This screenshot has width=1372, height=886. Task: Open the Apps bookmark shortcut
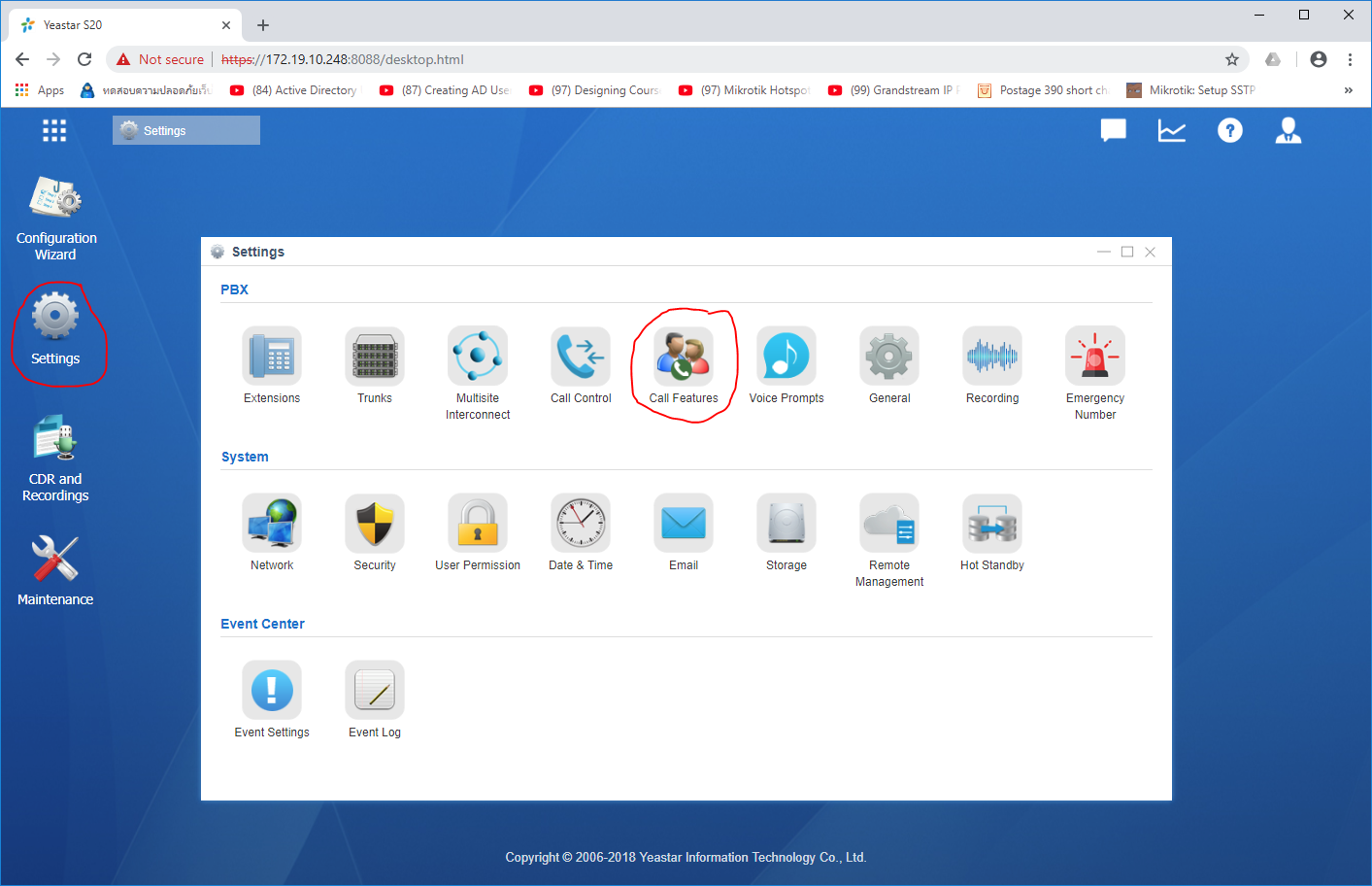pyautogui.click(x=40, y=90)
